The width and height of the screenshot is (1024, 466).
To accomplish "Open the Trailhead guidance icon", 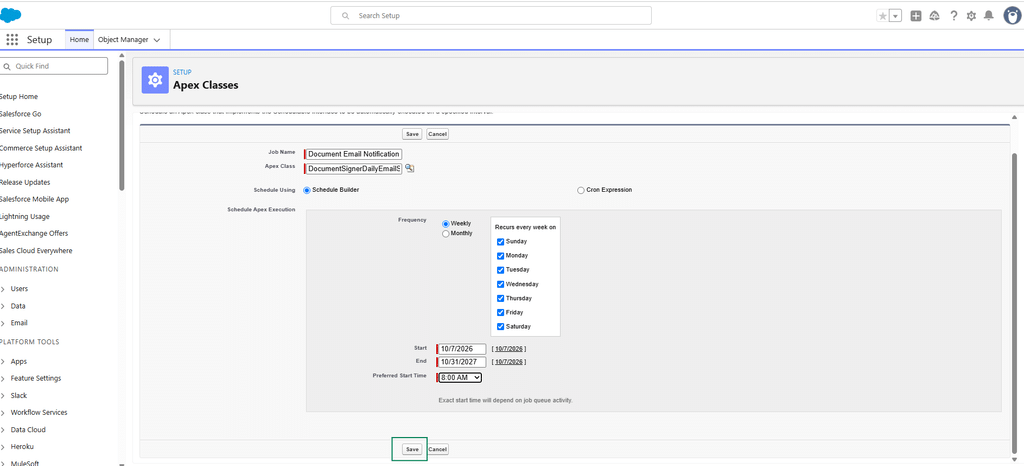I will [x=934, y=16].
